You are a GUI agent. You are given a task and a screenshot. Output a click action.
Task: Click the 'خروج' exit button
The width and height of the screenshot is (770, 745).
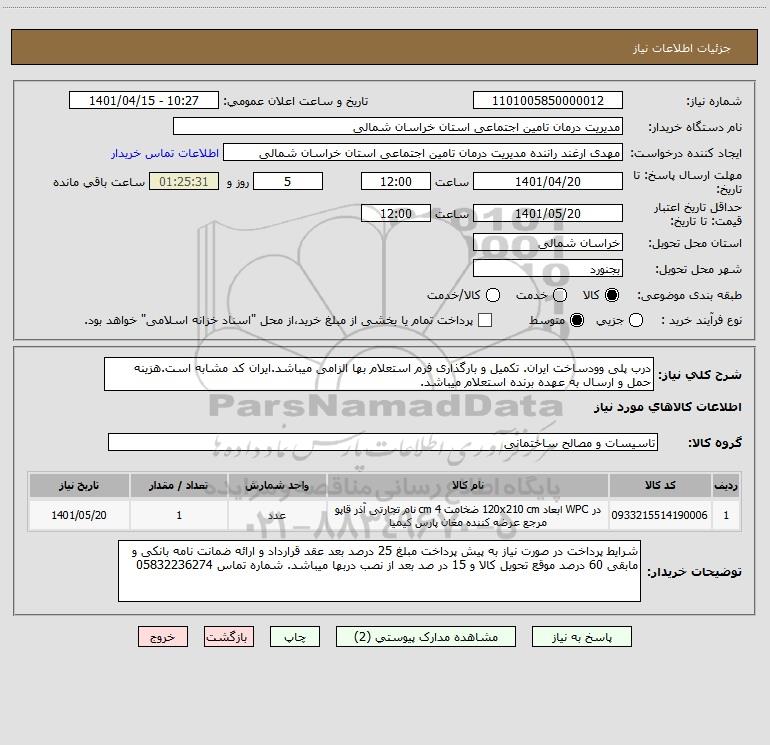163,637
